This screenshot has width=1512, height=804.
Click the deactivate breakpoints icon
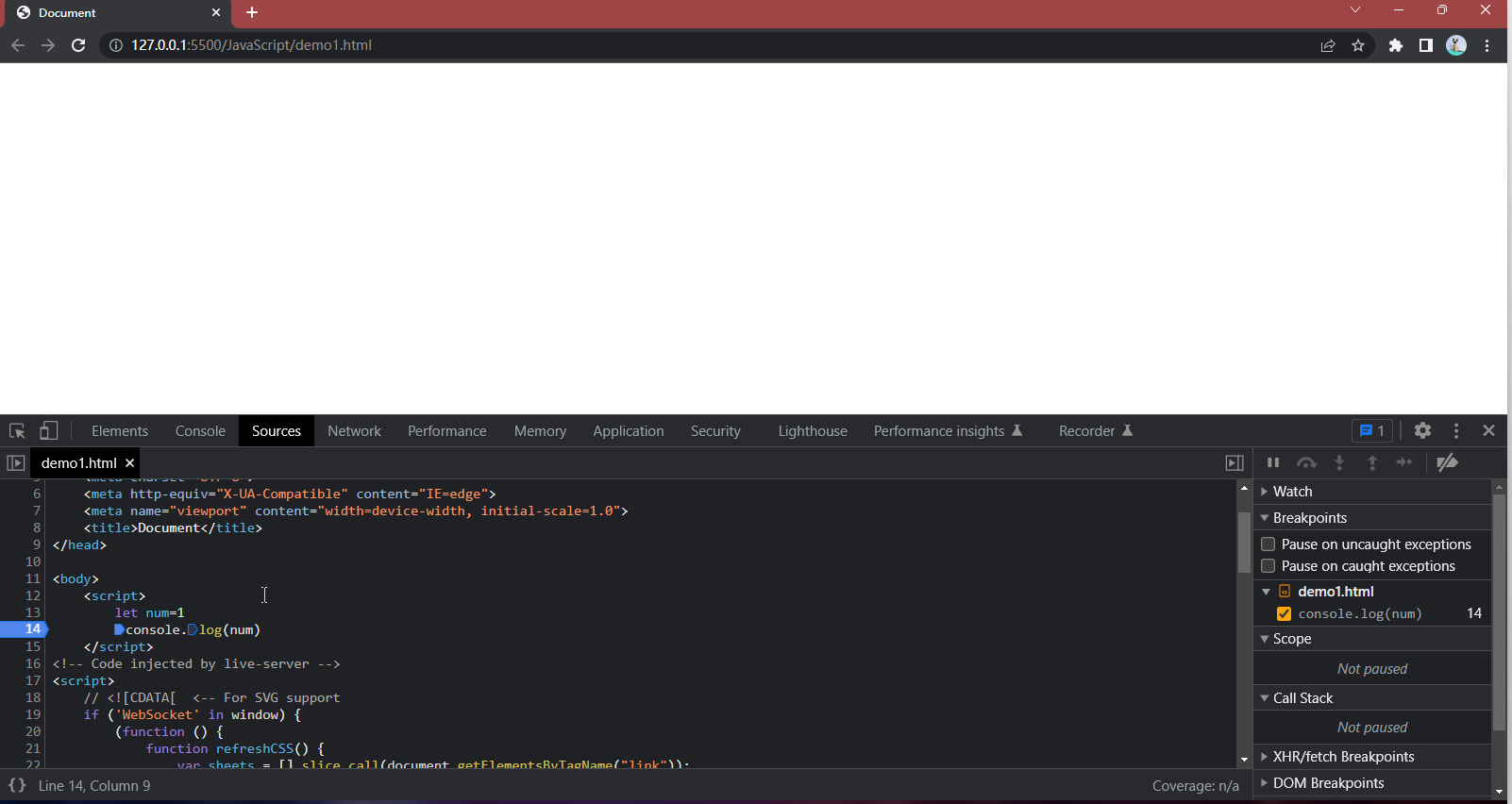pyautogui.click(x=1447, y=462)
